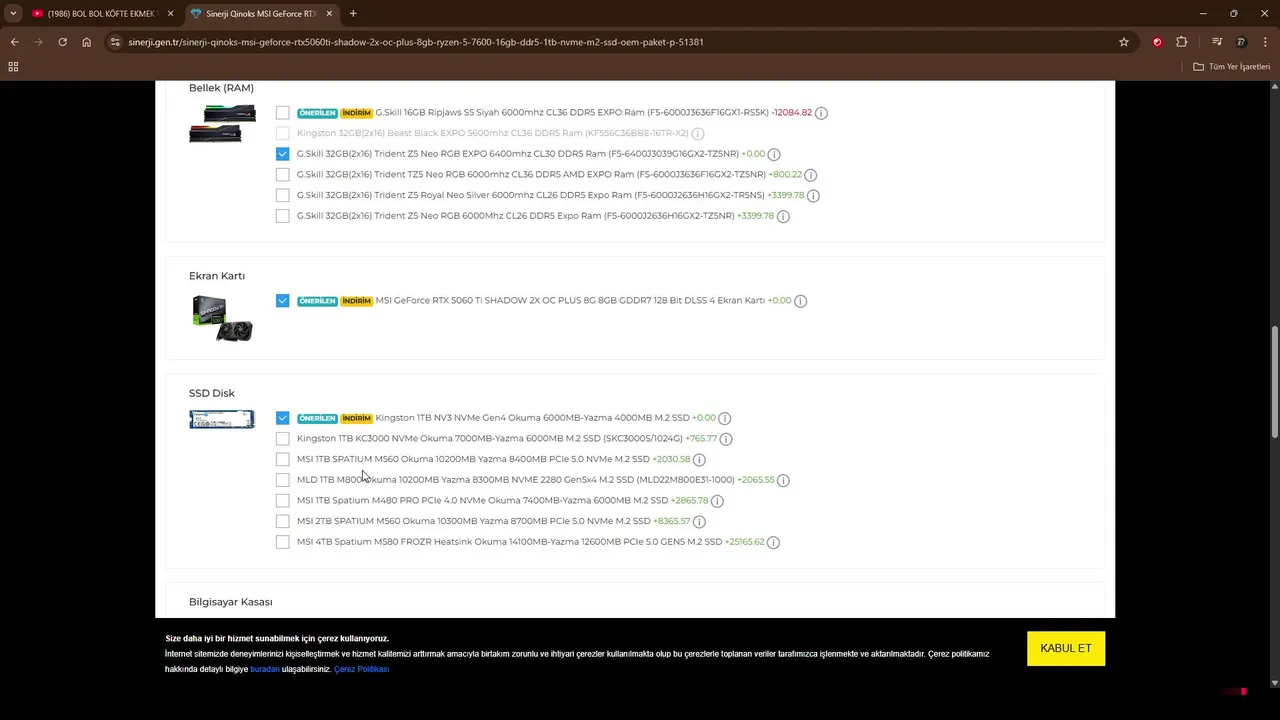Close the BOL BOL KÖFTE EKMEK tab
Screen dimensions: 1280x720
(x=170, y=14)
